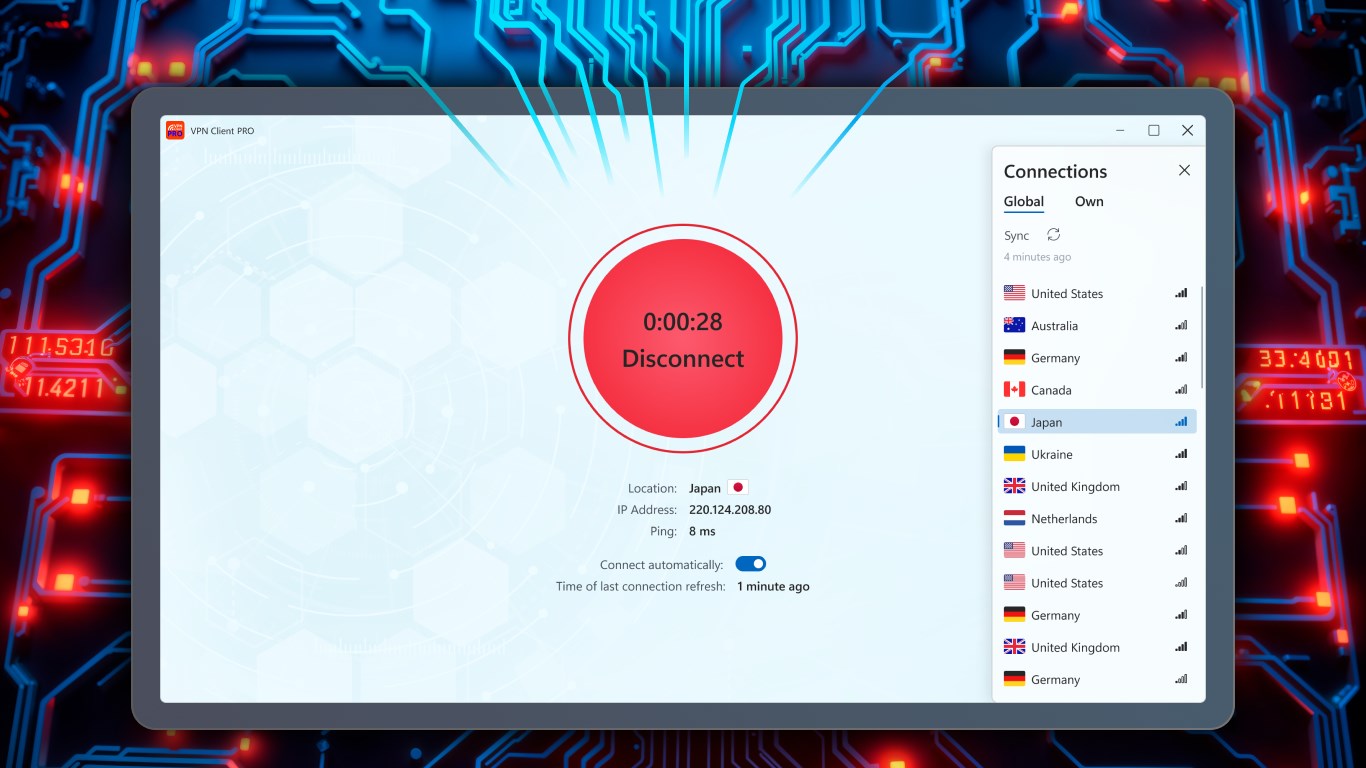
Task: Click the Germany flag icon
Action: coord(1013,357)
